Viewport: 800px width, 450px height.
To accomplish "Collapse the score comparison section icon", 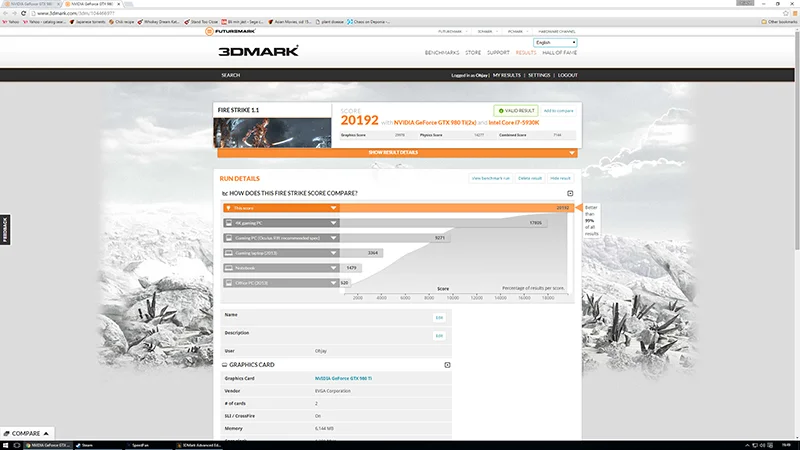I will coord(570,193).
